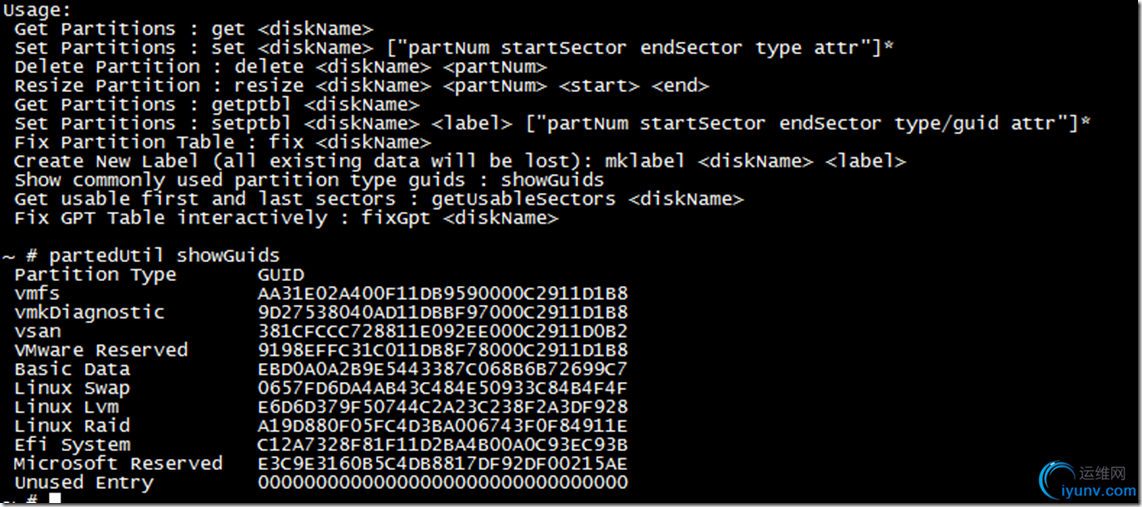Click the 'Linux Raid' partition label
This screenshot has height=507, width=1142.
pos(72,426)
